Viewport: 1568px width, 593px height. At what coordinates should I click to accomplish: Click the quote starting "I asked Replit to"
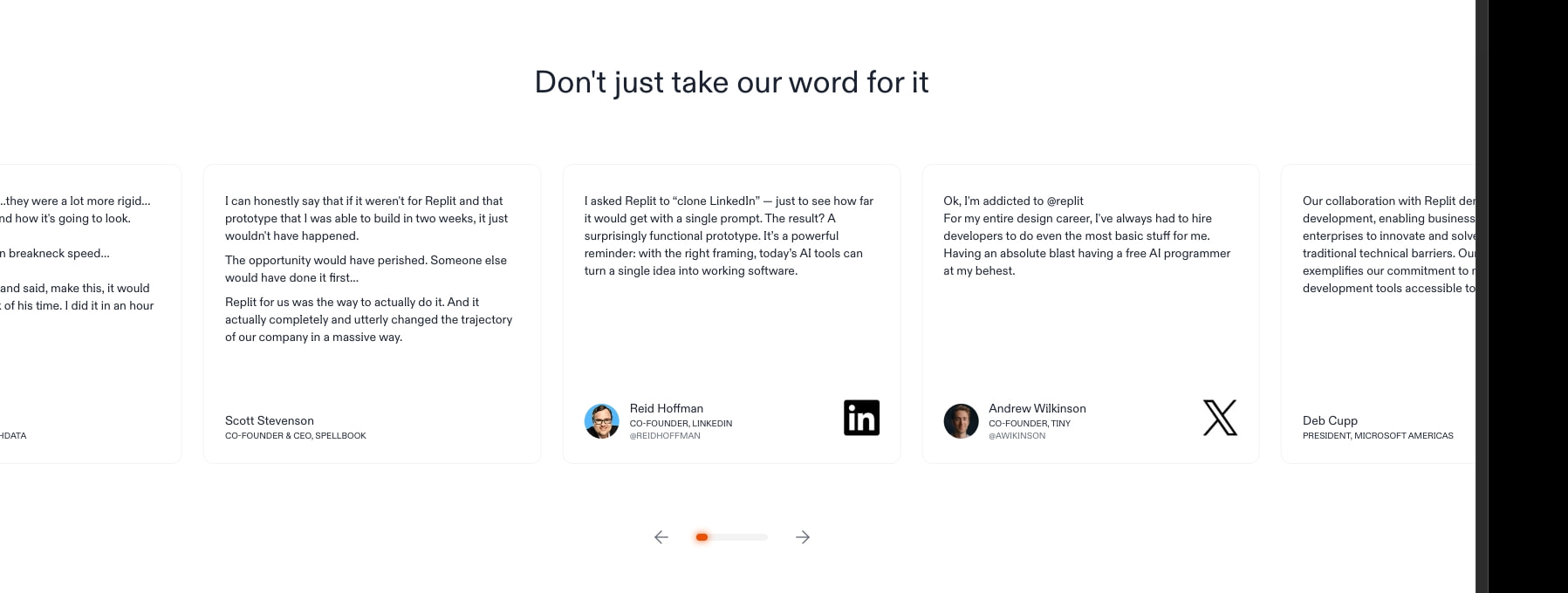tap(729, 235)
